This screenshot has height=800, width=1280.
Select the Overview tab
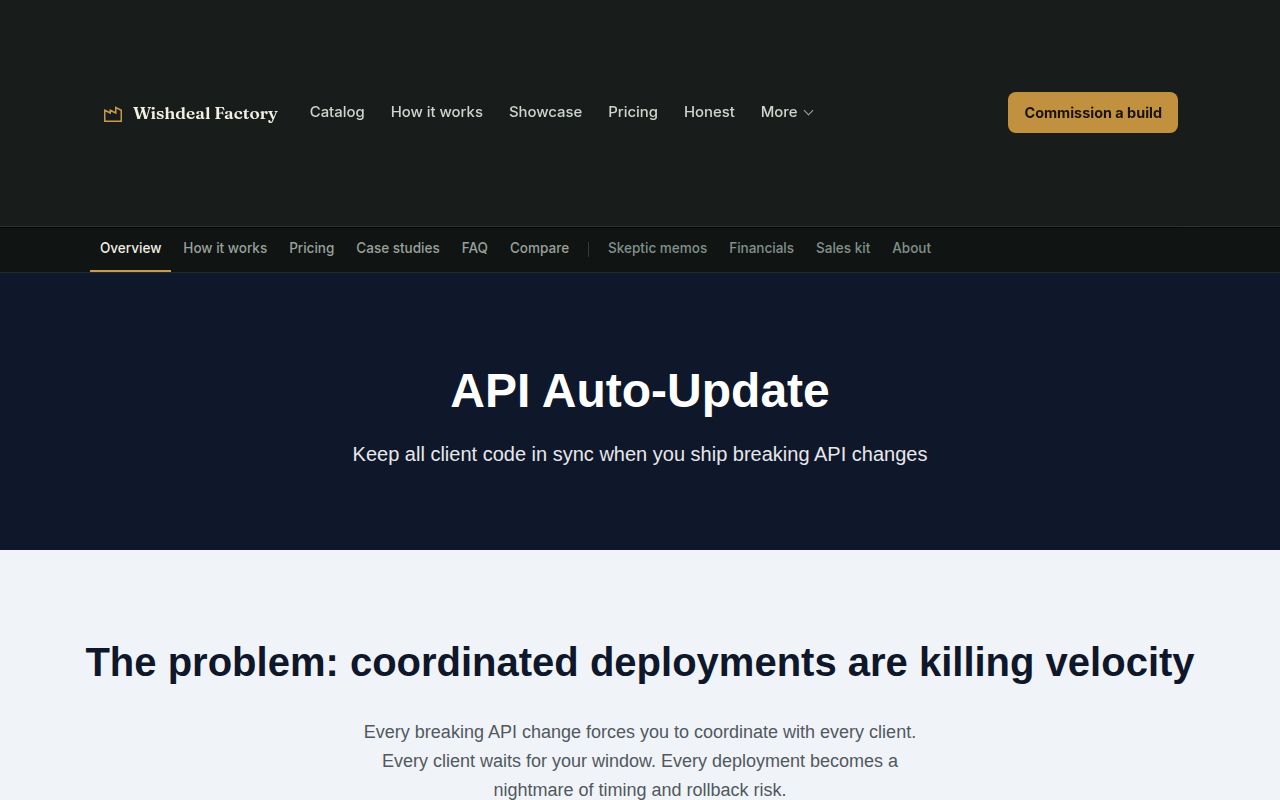coord(131,248)
